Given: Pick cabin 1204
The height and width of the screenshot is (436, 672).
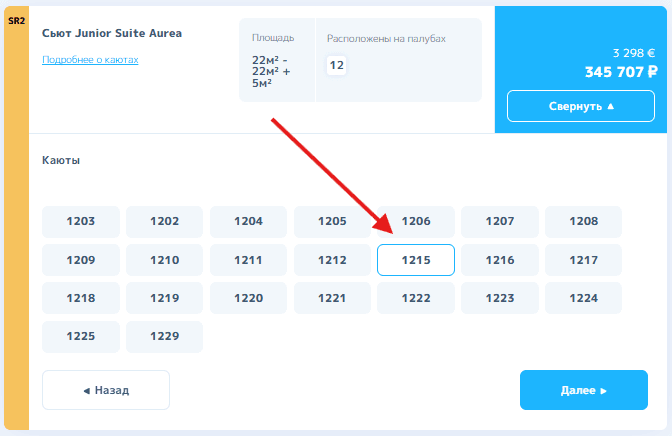Looking at the screenshot, I should coord(248,222).
